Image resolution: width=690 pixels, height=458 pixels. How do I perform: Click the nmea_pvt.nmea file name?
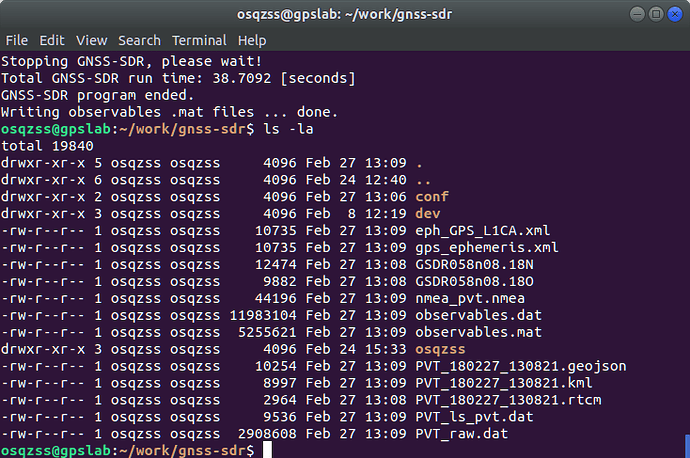click(470, 298)
